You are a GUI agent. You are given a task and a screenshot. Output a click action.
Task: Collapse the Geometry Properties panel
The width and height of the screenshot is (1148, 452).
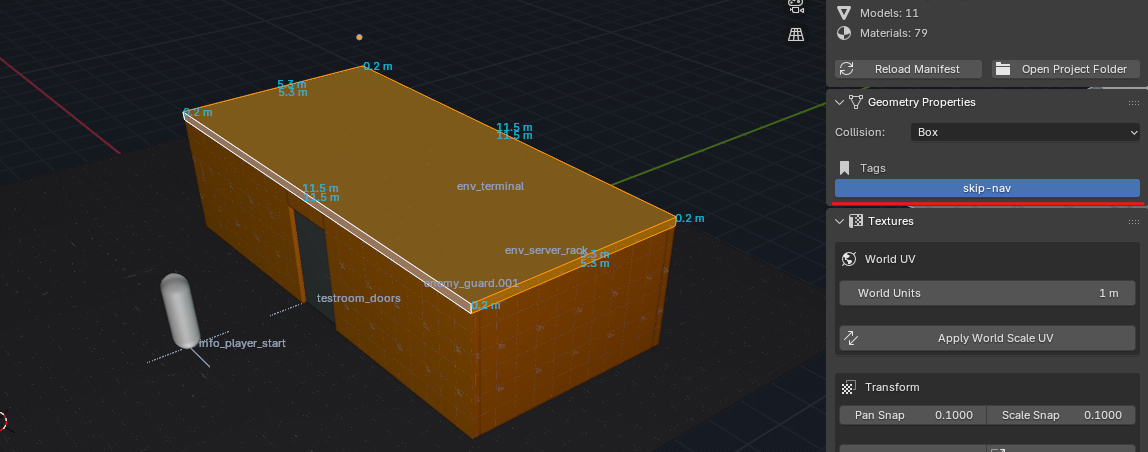coord(839,102)
